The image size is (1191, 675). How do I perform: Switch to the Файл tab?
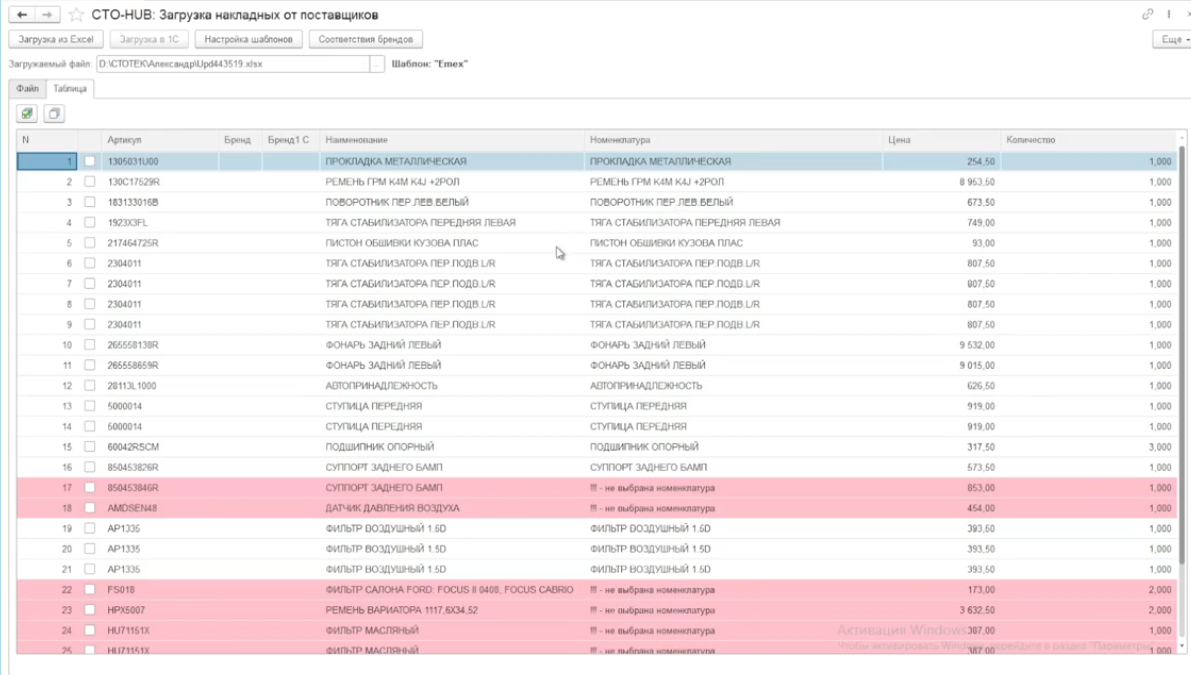[27, 89]
